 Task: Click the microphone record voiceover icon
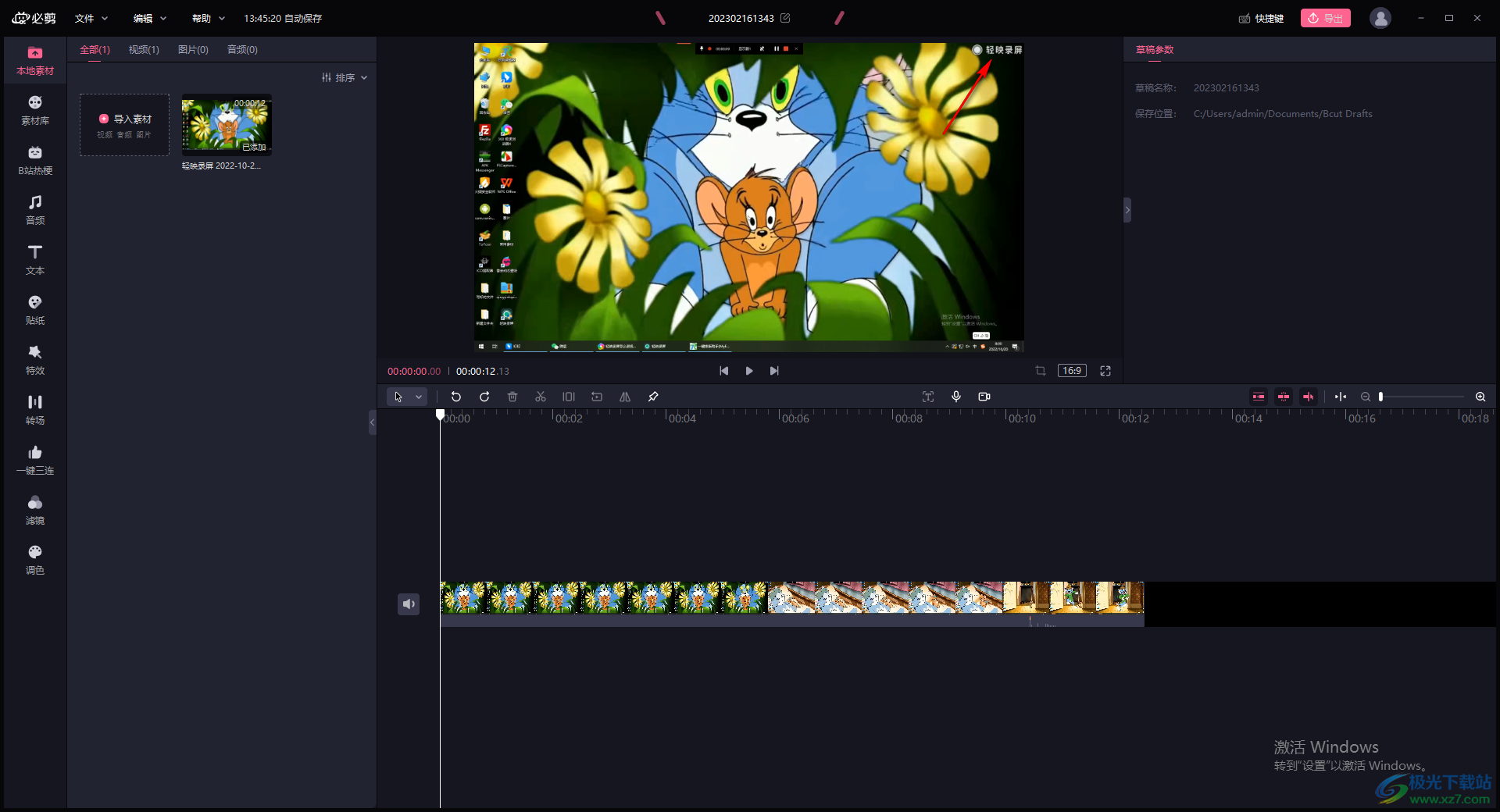tap(956, 397)
